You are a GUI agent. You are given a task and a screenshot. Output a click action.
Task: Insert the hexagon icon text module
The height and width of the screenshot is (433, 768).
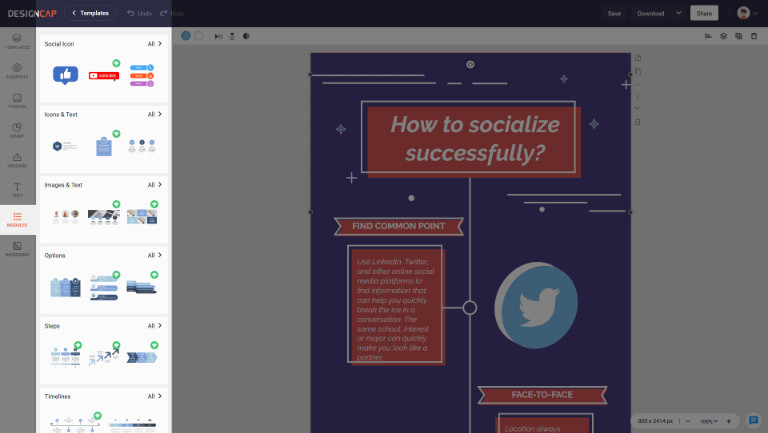pyautogui.click(x=65, y=146)
